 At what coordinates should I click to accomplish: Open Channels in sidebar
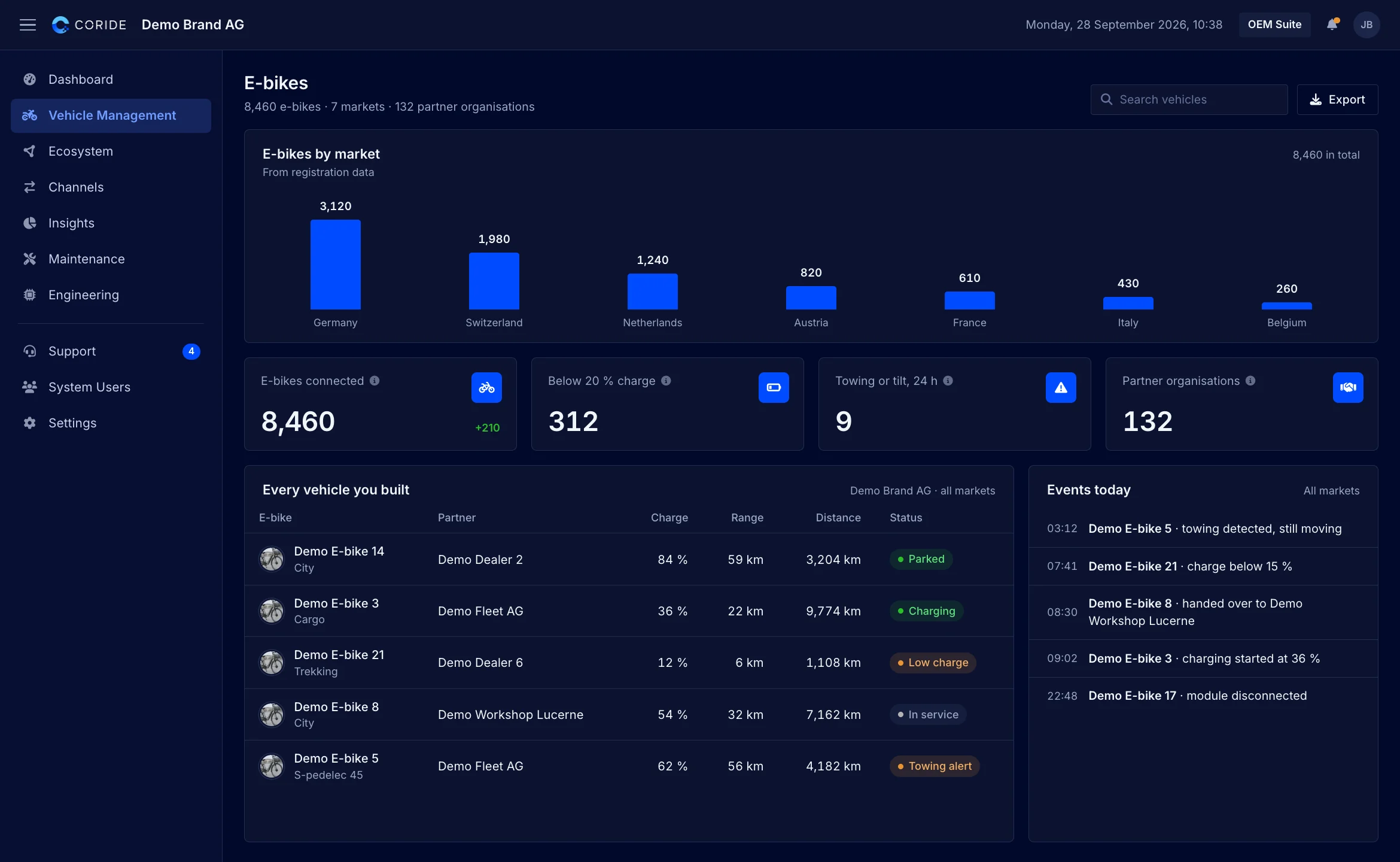pos(111,187)
